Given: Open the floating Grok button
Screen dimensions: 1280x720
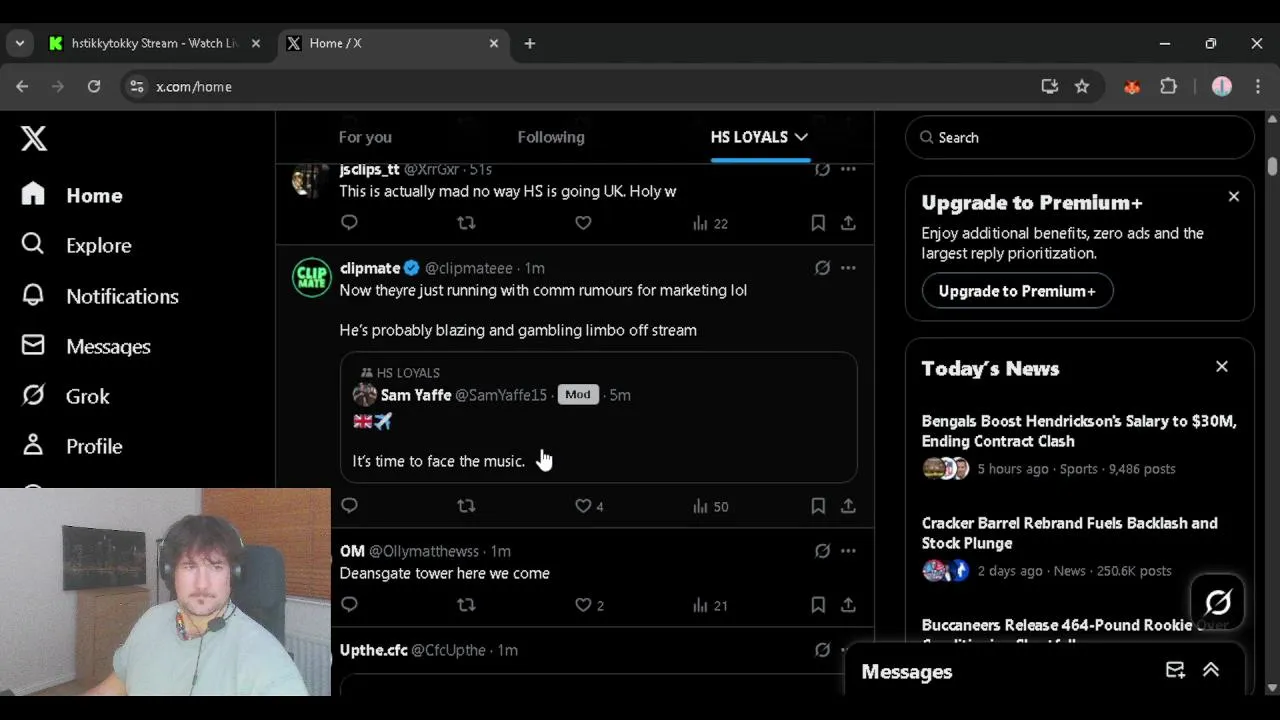Looking at the screenshot, I should pyautogui.click(x=1217, y=602).
